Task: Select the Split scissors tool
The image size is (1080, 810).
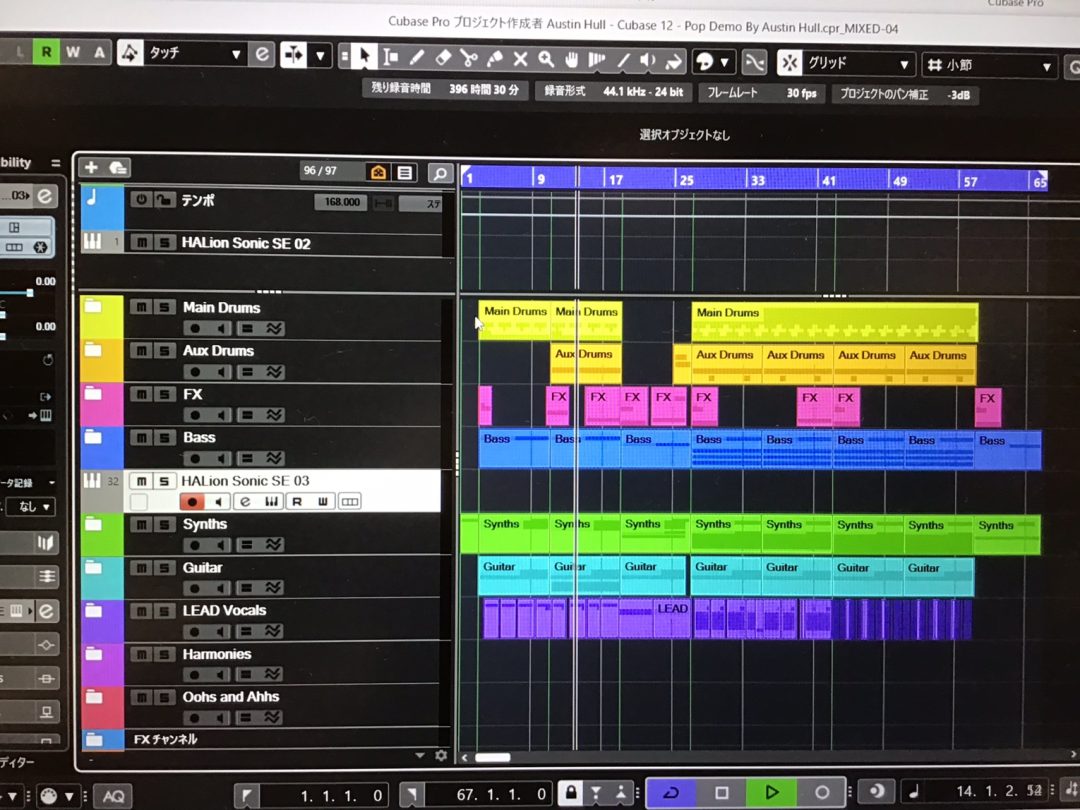Action: 469,59
